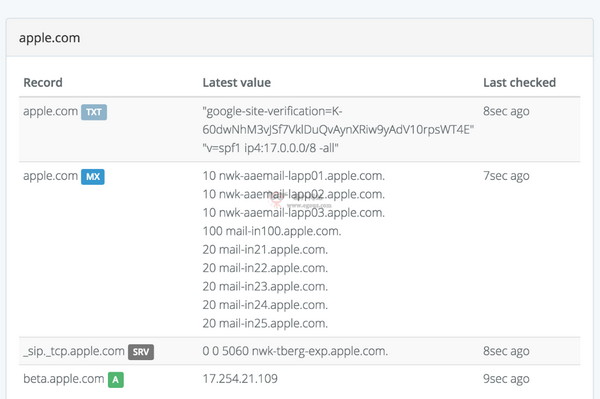This screenshot has width=600, height=399.
Task: Click the google-site-verification TXT value
Action: click(x=338, y=121)
